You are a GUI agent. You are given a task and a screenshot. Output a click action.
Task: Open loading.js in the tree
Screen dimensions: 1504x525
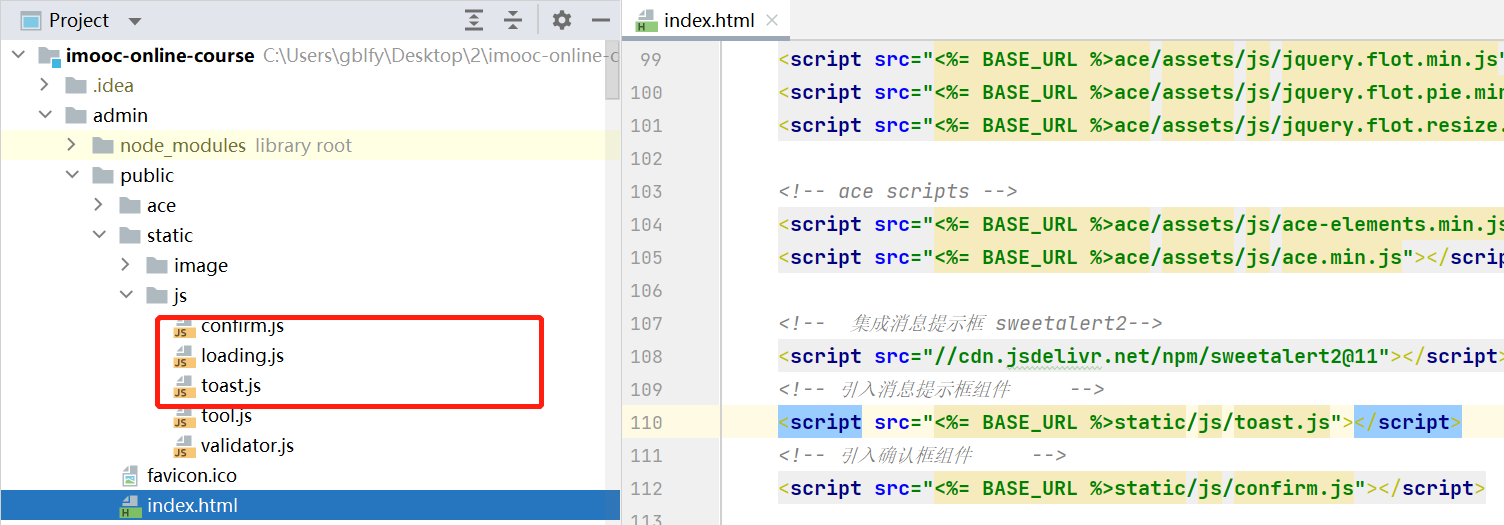(x=242, y=355)
